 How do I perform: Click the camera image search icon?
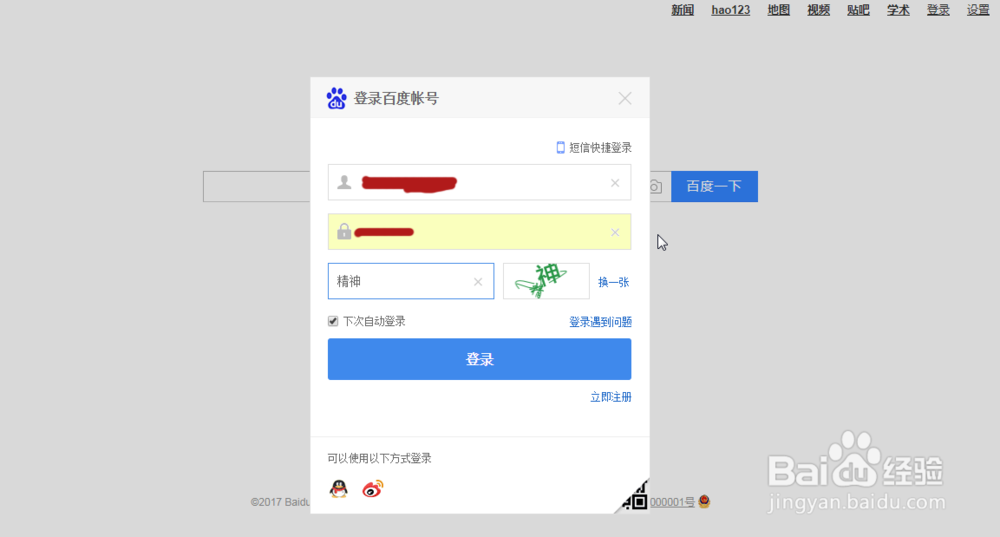[655, 187]
